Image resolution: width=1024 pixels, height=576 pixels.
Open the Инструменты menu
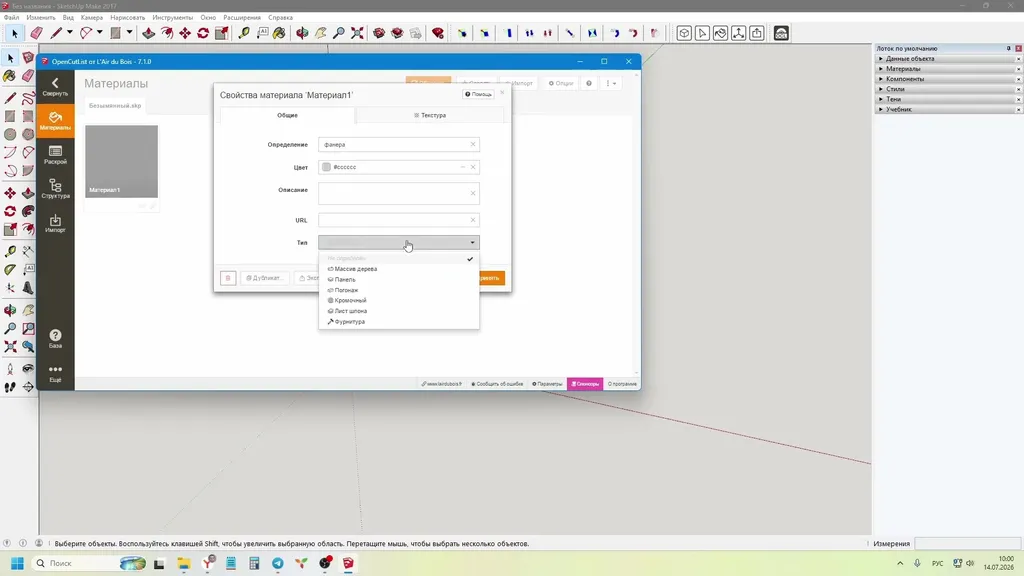tap(172, 18)
